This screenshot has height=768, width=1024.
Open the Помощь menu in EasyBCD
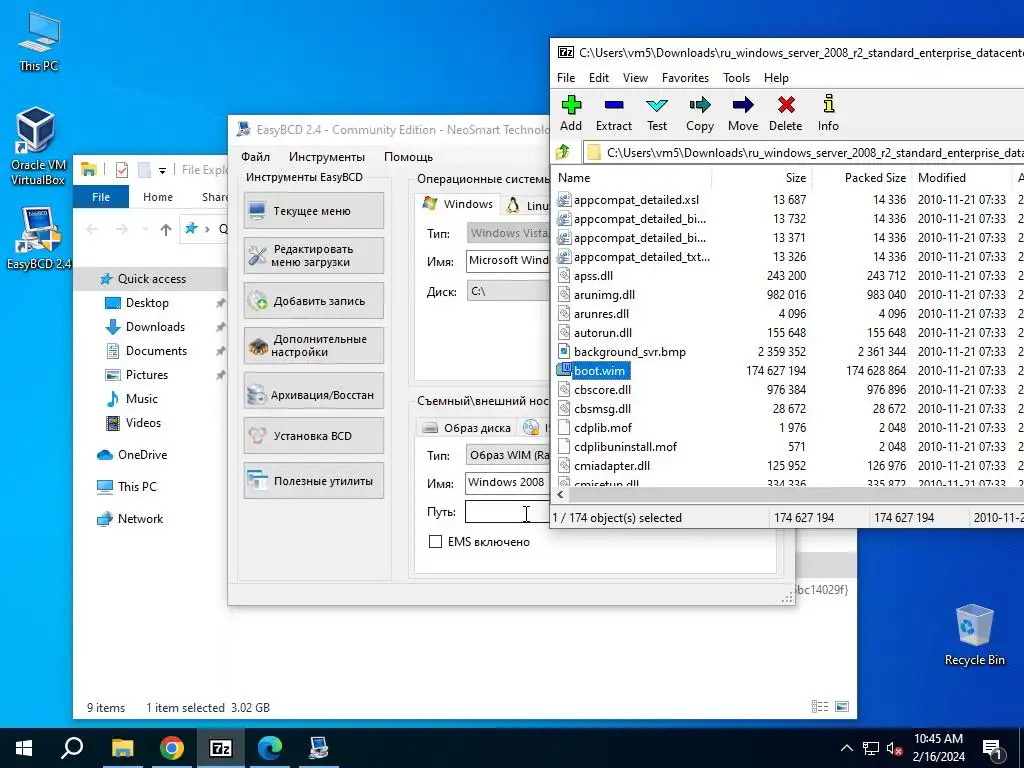408,157
